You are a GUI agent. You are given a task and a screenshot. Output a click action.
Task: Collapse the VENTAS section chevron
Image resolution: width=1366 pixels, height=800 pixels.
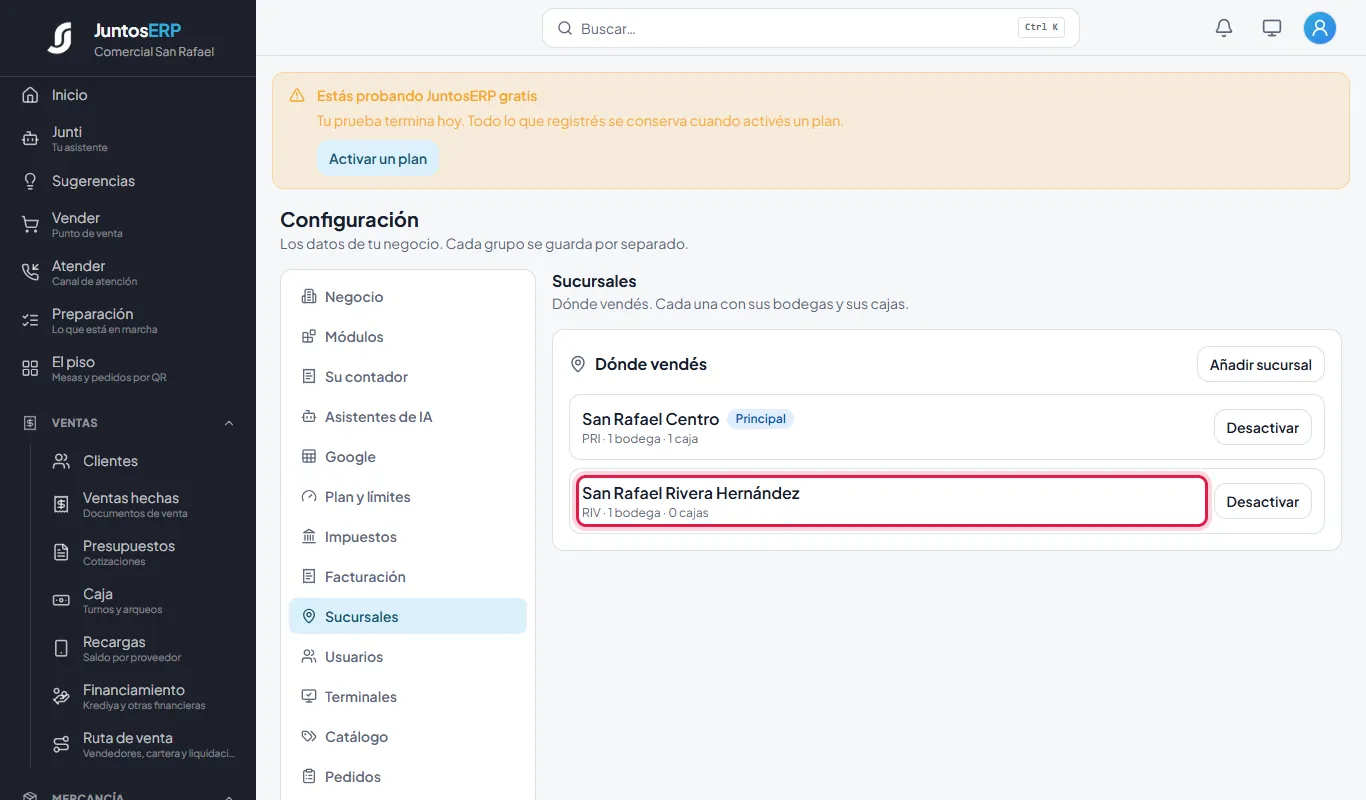pyautogui.click(x=229, y=423)
